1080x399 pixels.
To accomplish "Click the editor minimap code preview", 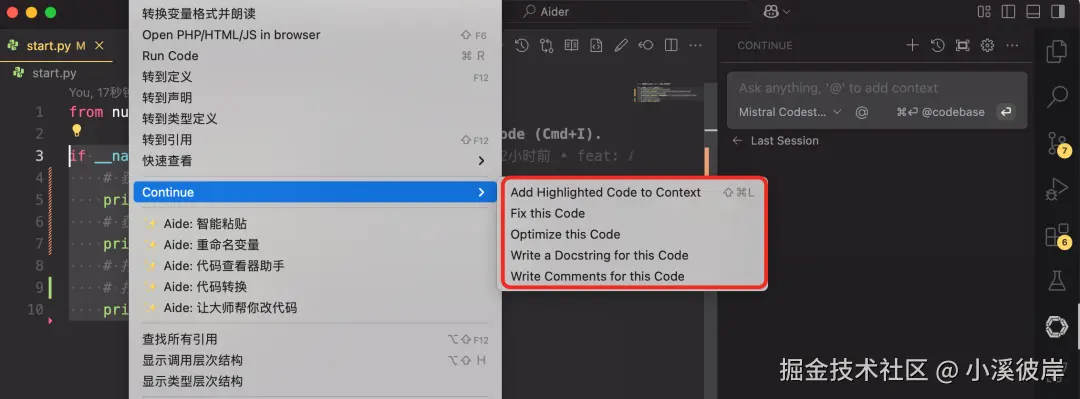I will (668, 92).
